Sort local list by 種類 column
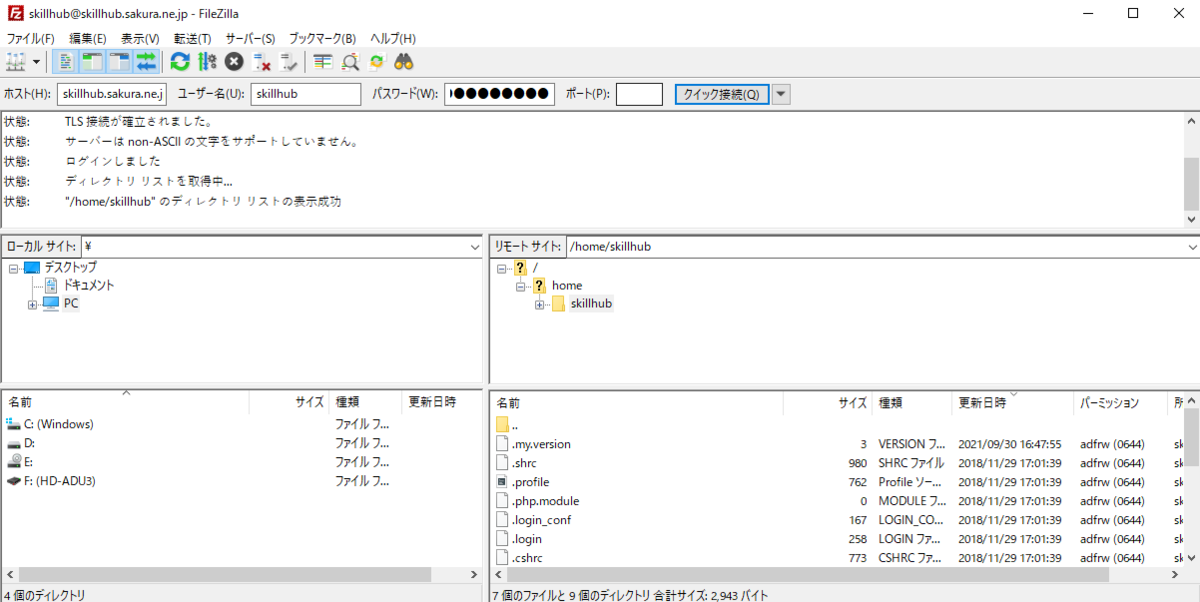 pos(365,402)
